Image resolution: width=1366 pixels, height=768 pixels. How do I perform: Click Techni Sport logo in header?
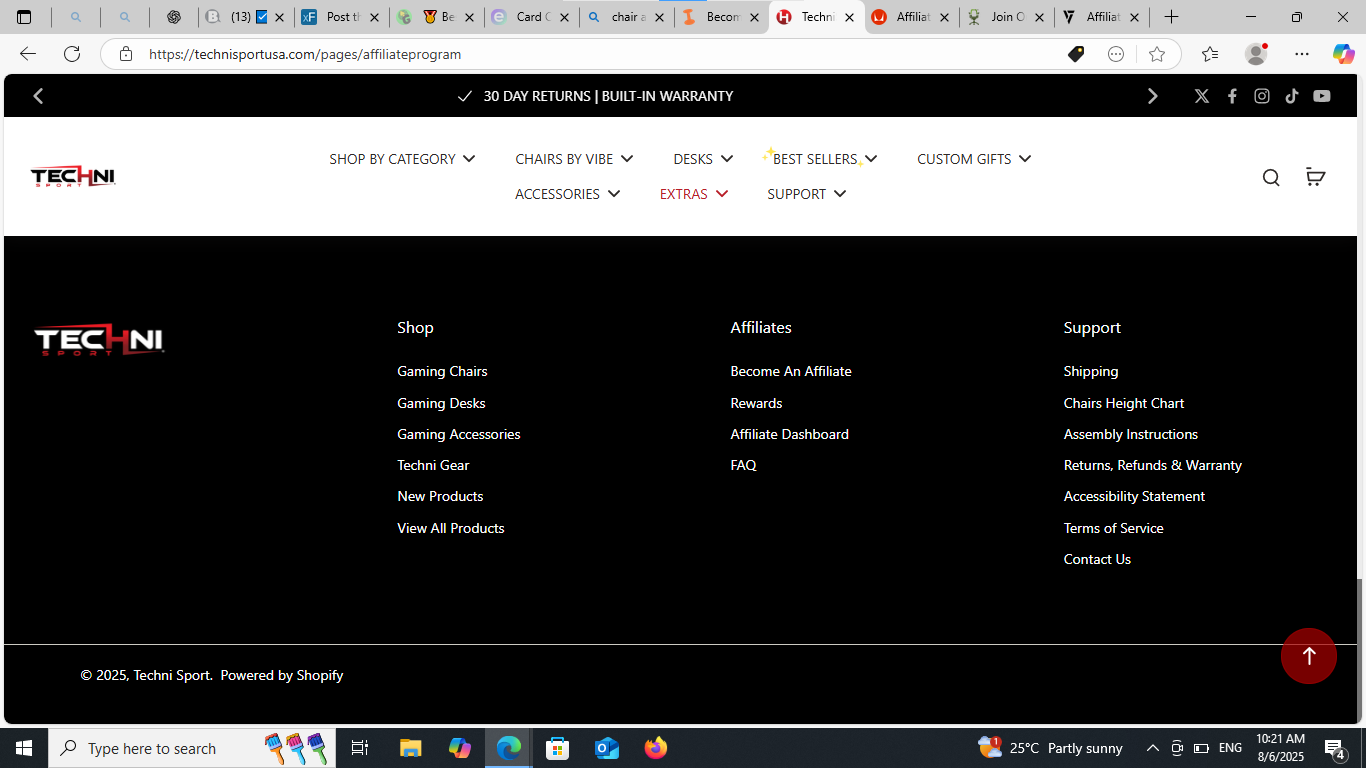point(73,177)
